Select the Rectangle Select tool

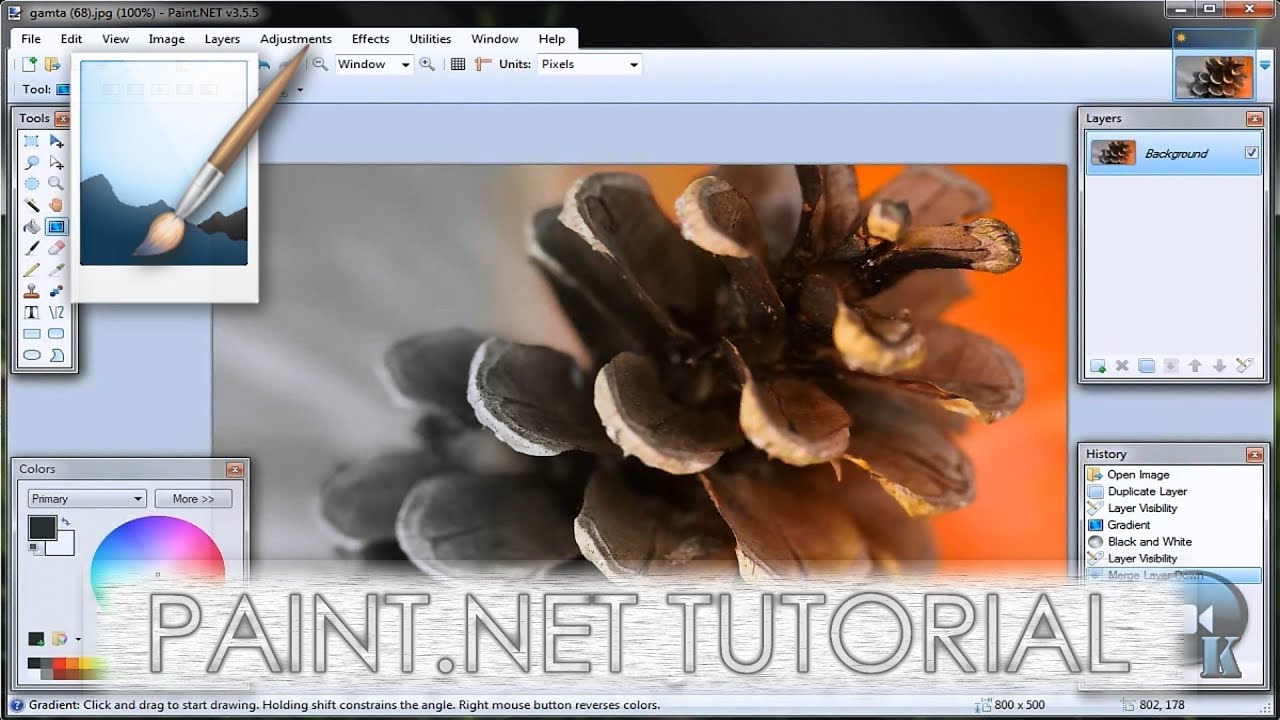pyautogui.click(x=31, y=141)
